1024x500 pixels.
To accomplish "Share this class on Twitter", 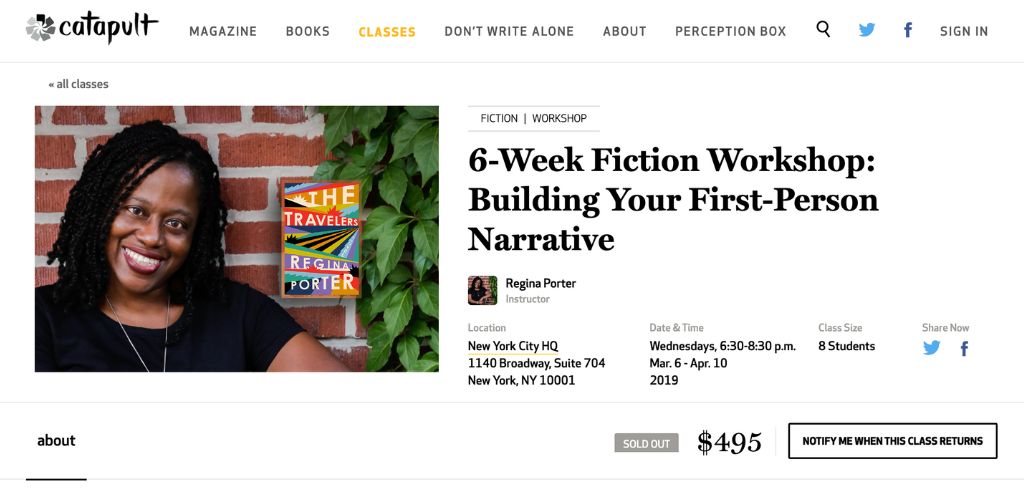I will click(x=932, y=348).
